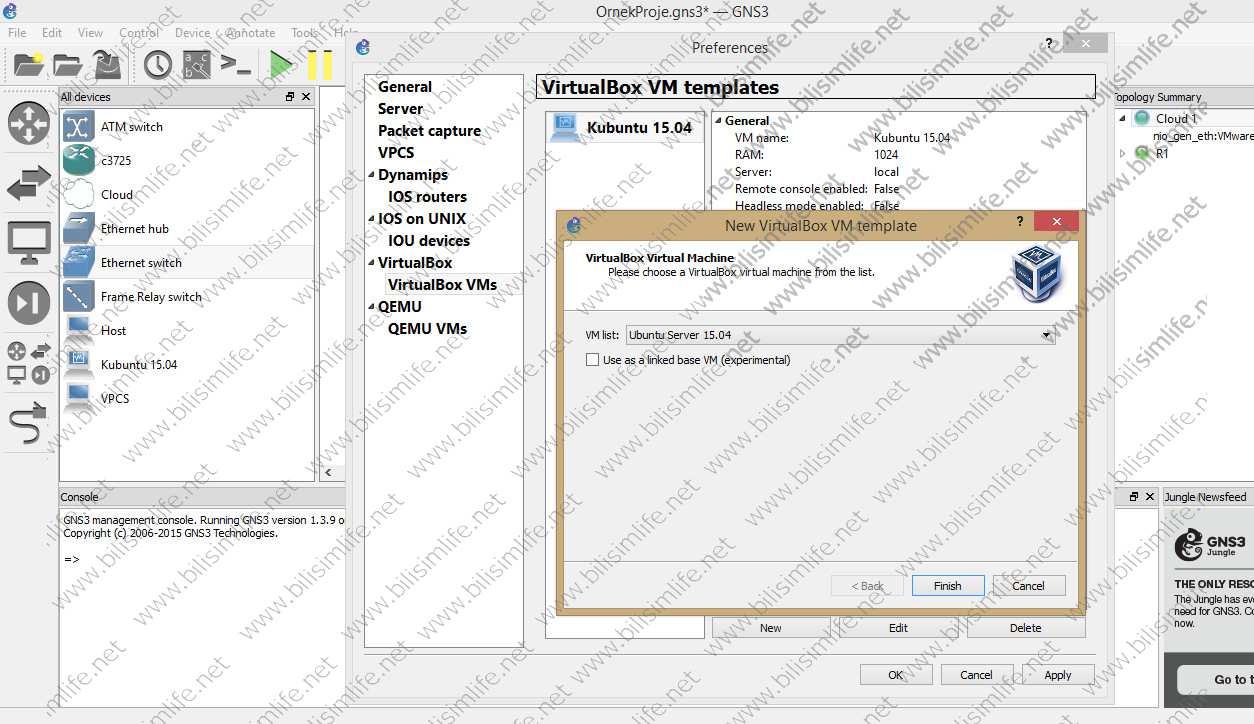Select QEMU preferences section

(x=400, y=307)
